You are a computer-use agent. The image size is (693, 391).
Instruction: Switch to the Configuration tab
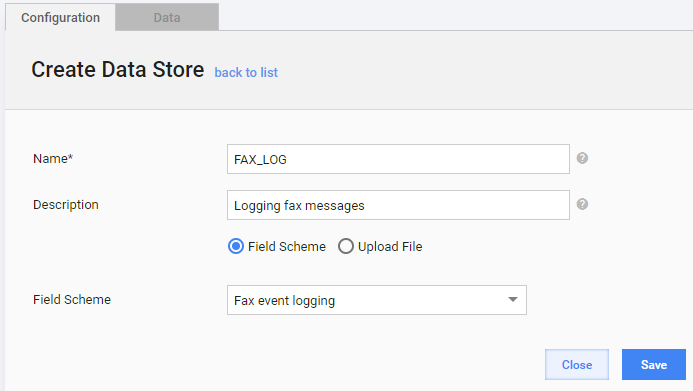61,18
